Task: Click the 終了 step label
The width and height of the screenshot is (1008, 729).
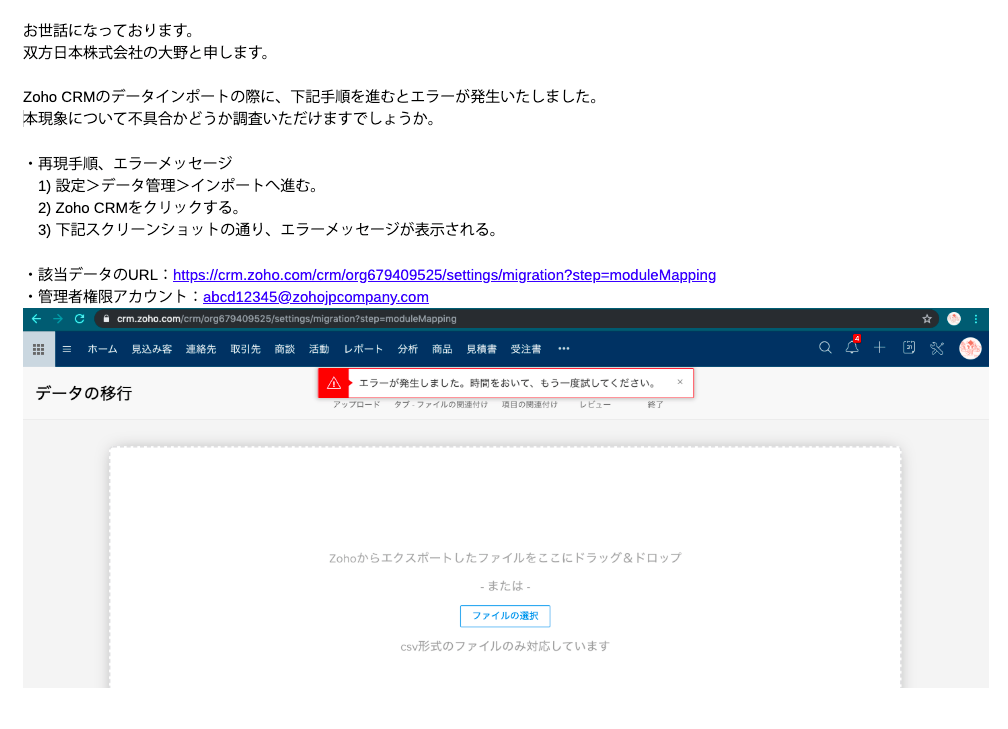Action: pos(655,404)
